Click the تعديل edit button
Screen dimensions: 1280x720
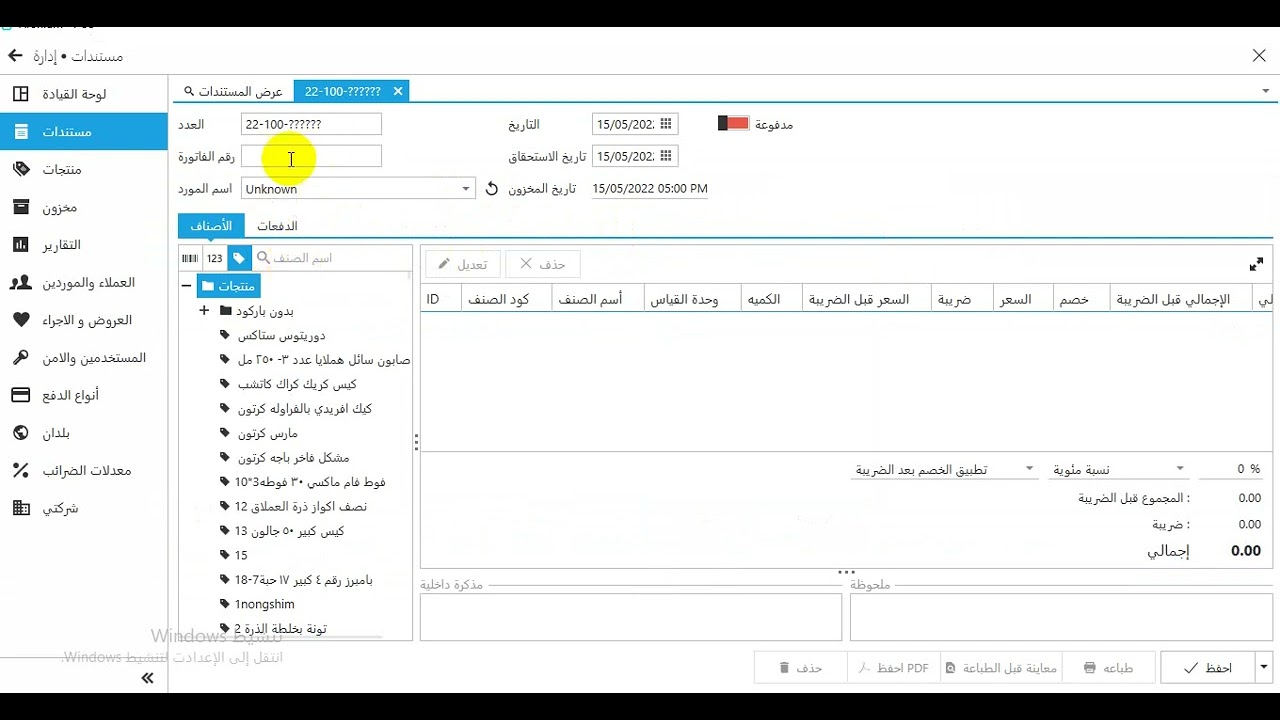click(x=462, y=264)
